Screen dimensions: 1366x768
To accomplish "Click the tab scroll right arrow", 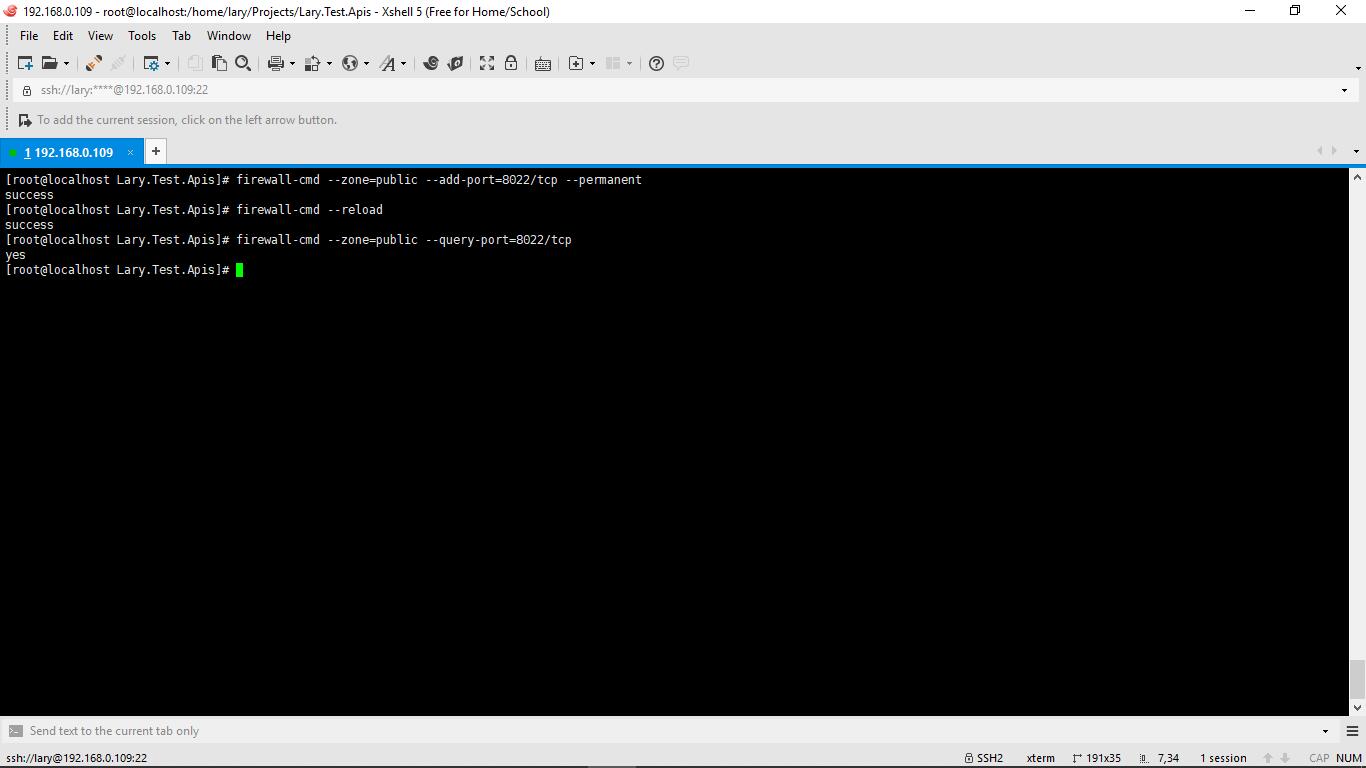I will (1335, 151).
